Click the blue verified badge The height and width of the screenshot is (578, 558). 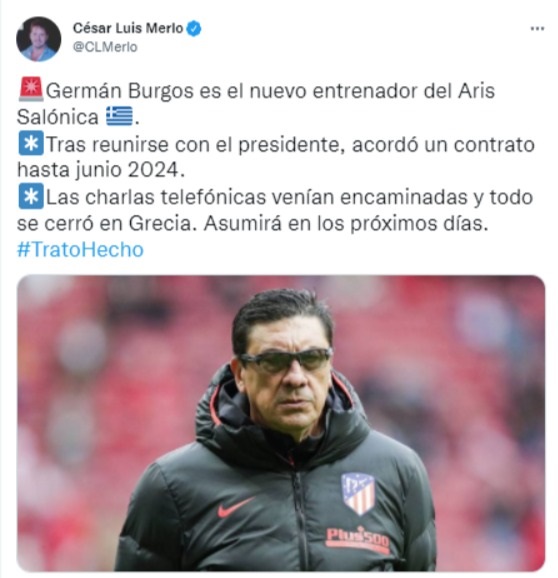coord(194,29)
